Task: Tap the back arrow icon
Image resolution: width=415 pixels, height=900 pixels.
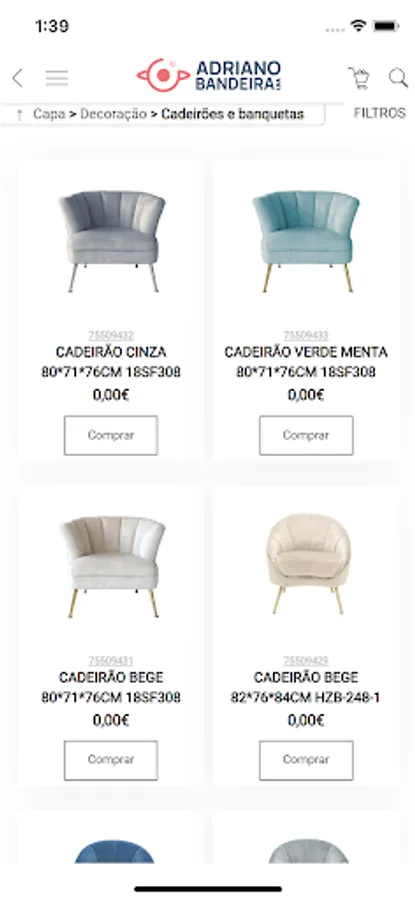Action: coord(18,78)
